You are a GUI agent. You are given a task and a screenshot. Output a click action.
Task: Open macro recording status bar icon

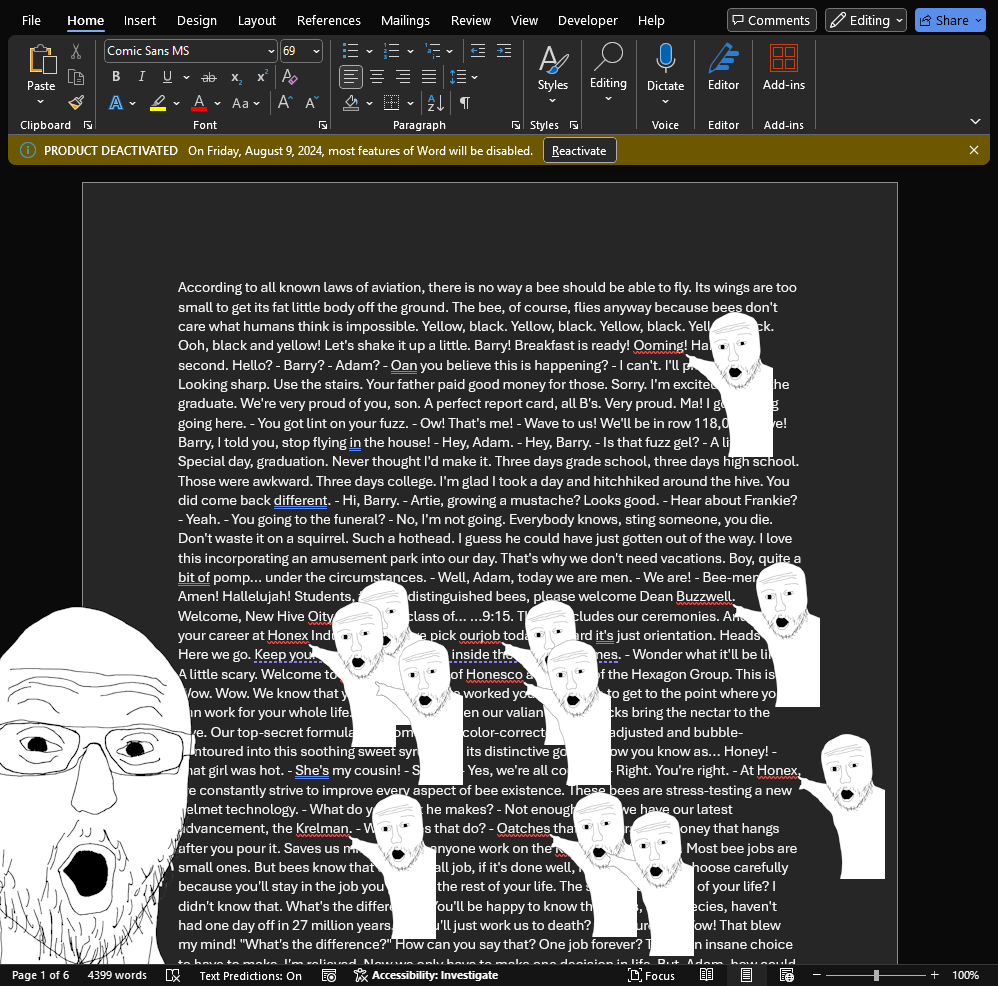(x=329, y=975)
